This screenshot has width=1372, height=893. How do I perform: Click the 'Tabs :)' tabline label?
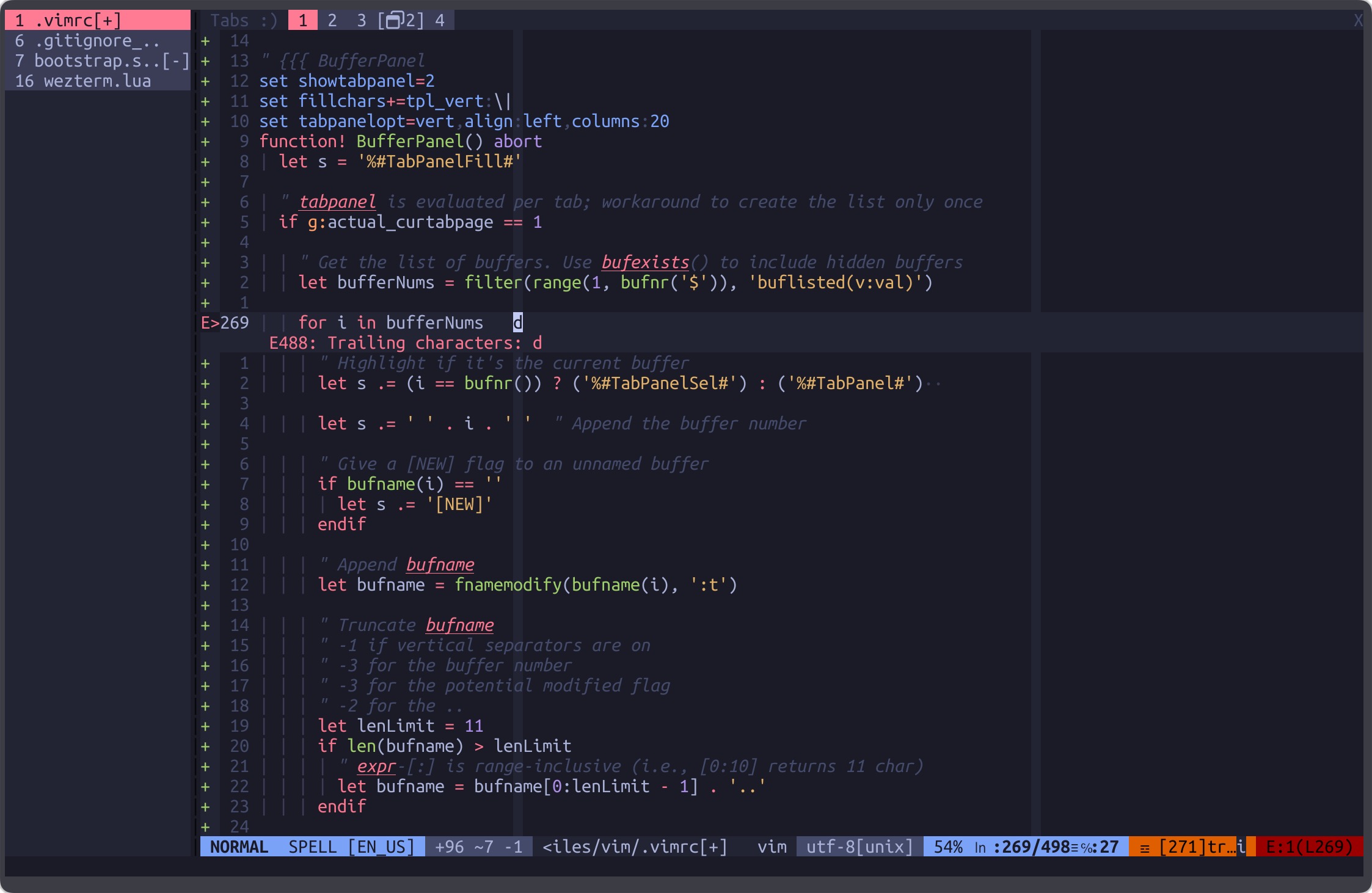pos(244,20)
